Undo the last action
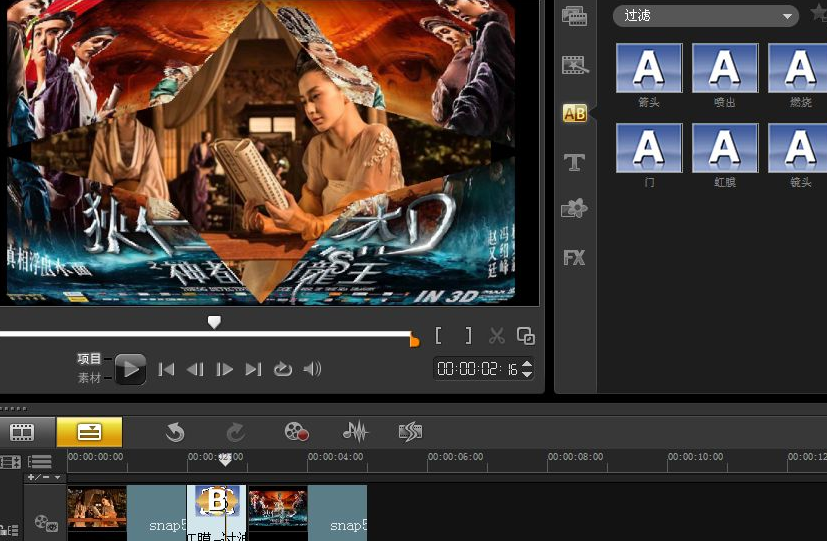The height and width of the screenshot is (541, 827). pyautogui.click(x=175, y=432)
